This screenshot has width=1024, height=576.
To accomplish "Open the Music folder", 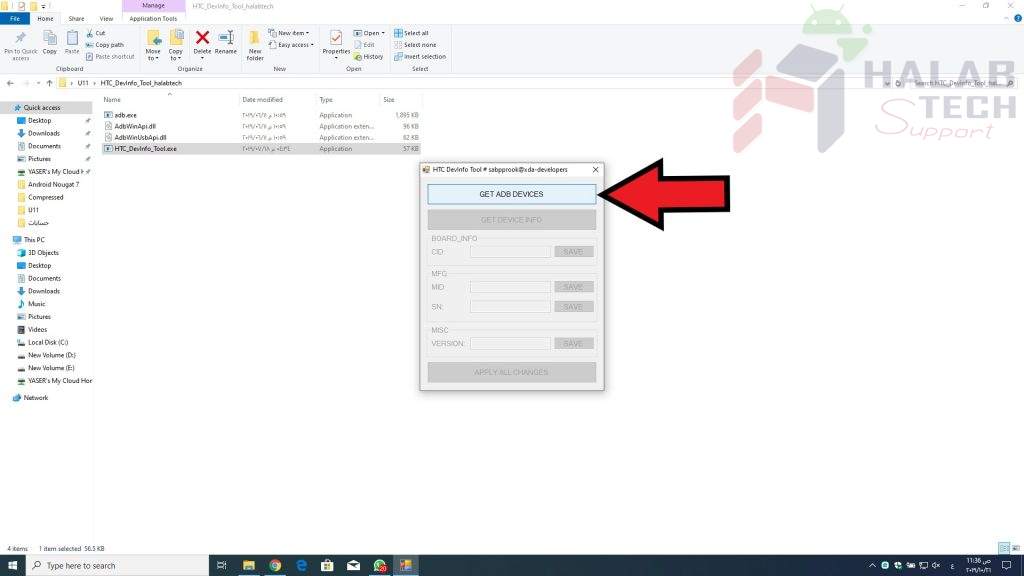I will coord(37,304).
